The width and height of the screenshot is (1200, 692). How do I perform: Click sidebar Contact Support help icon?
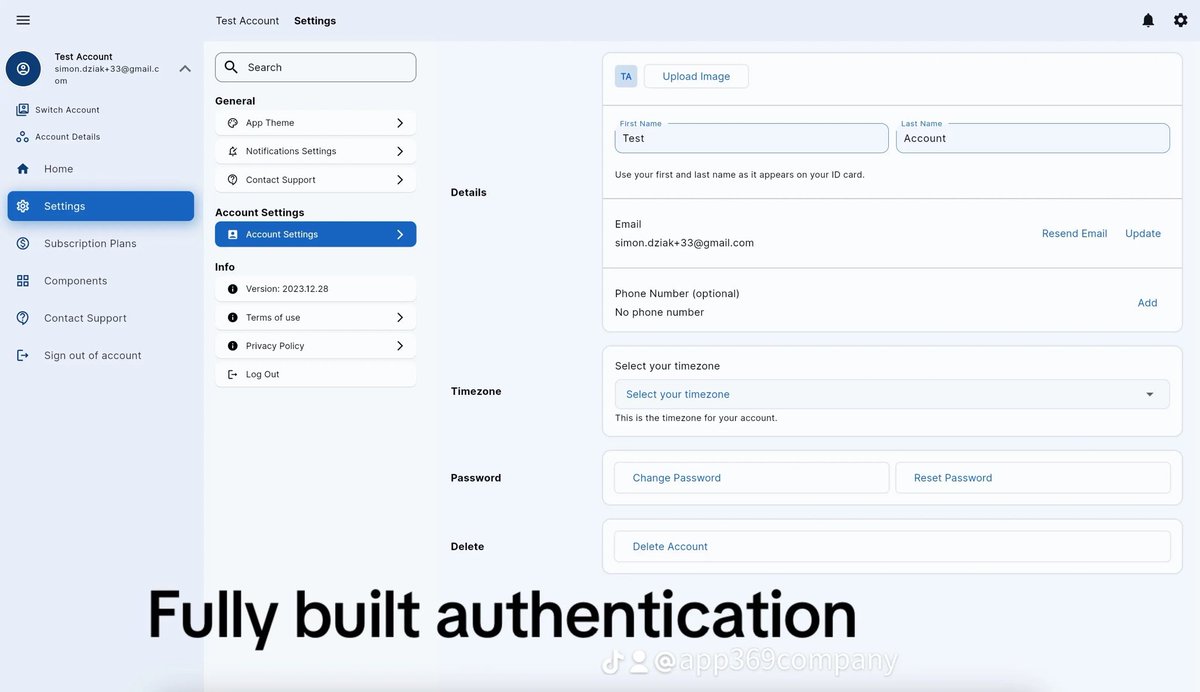click(x=23, y=318)
